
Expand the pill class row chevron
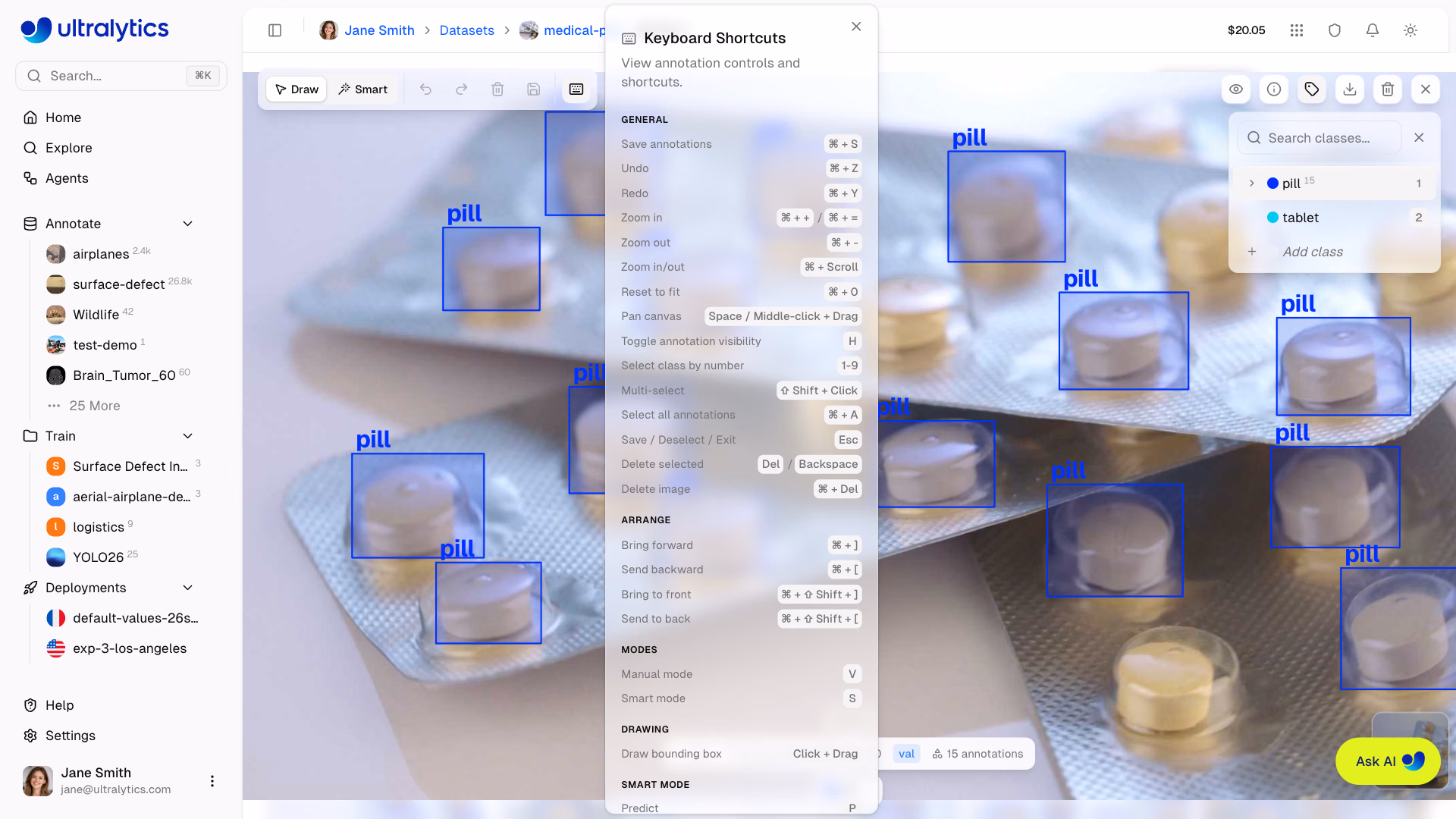1252,184
